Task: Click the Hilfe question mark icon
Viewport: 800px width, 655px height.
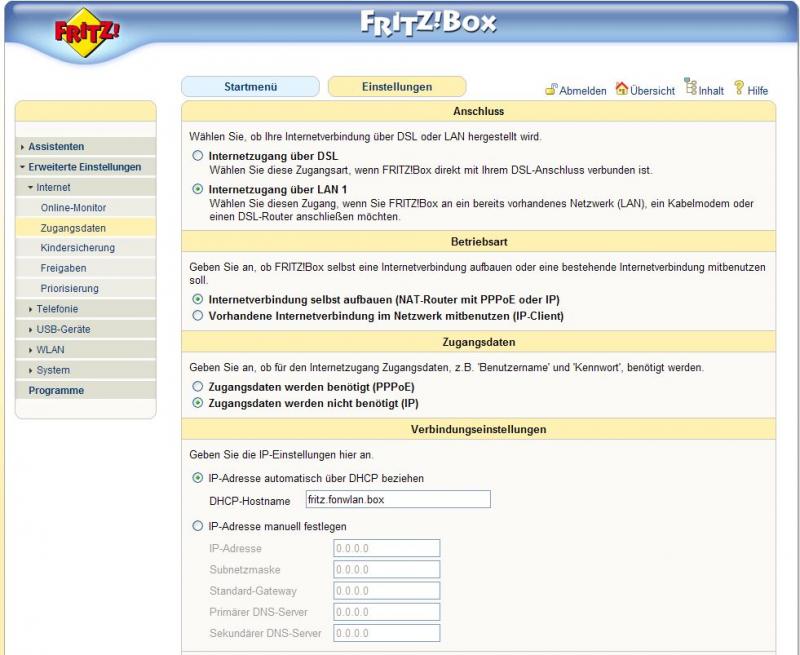Action: (739, 88)
